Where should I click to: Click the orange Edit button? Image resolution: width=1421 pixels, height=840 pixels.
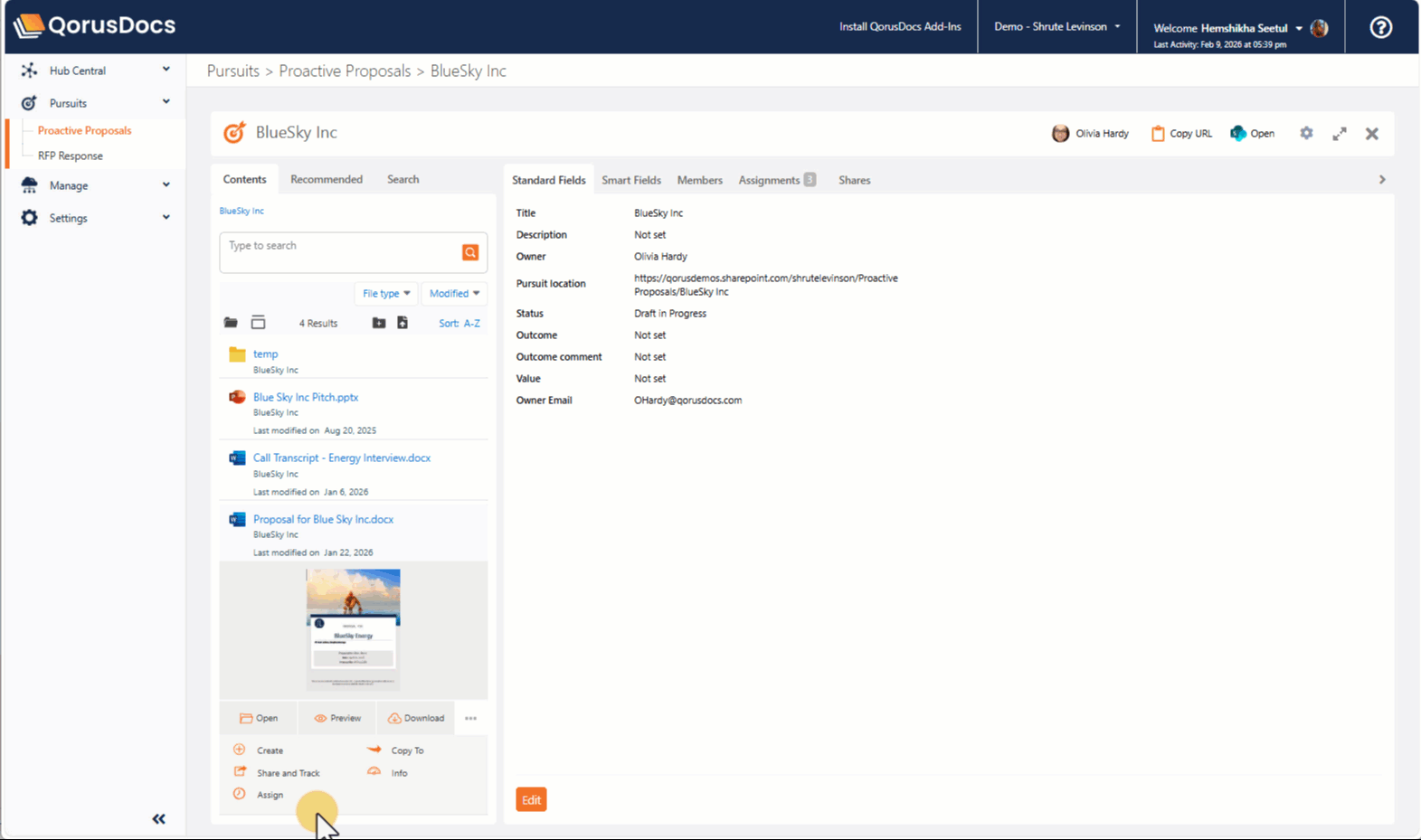click(x=531, y=799)
